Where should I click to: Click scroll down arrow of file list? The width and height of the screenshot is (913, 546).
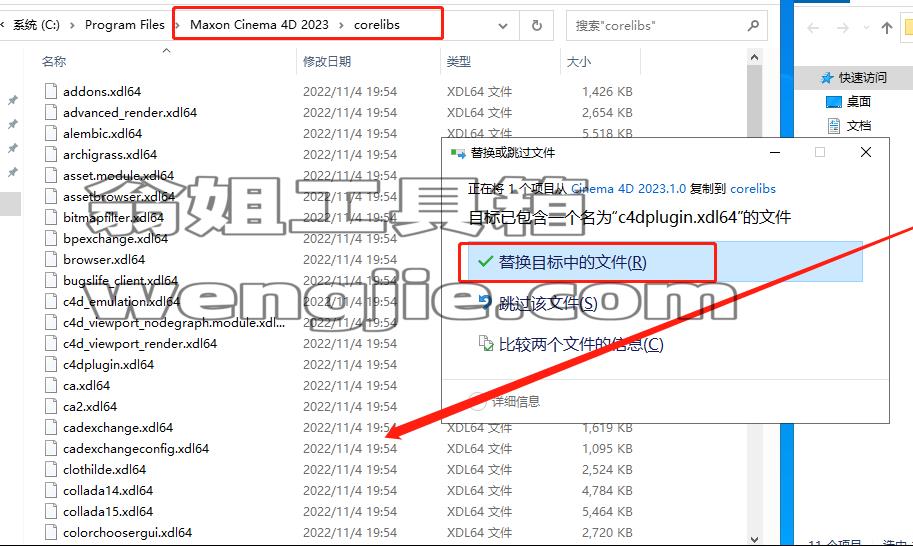[754, 538]
